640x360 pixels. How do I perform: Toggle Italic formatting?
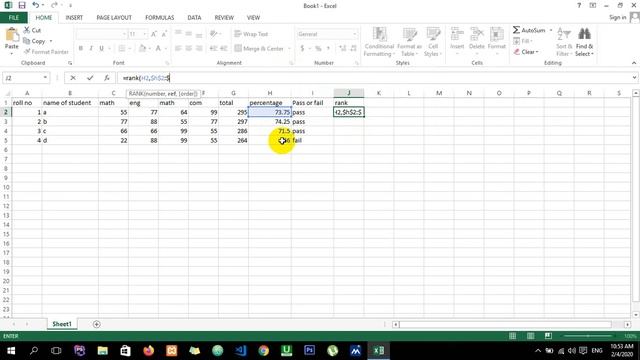[x=91, y=48]
